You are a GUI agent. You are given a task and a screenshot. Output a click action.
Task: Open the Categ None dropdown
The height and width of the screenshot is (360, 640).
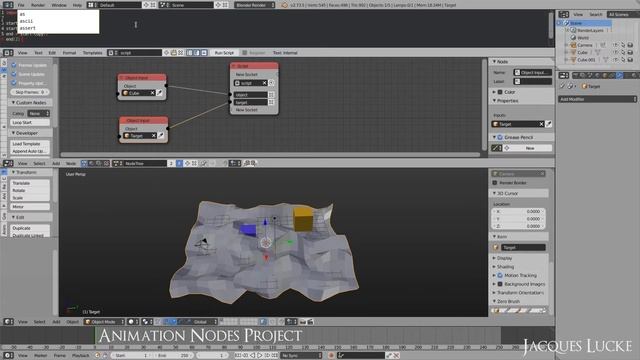point(38,113)
